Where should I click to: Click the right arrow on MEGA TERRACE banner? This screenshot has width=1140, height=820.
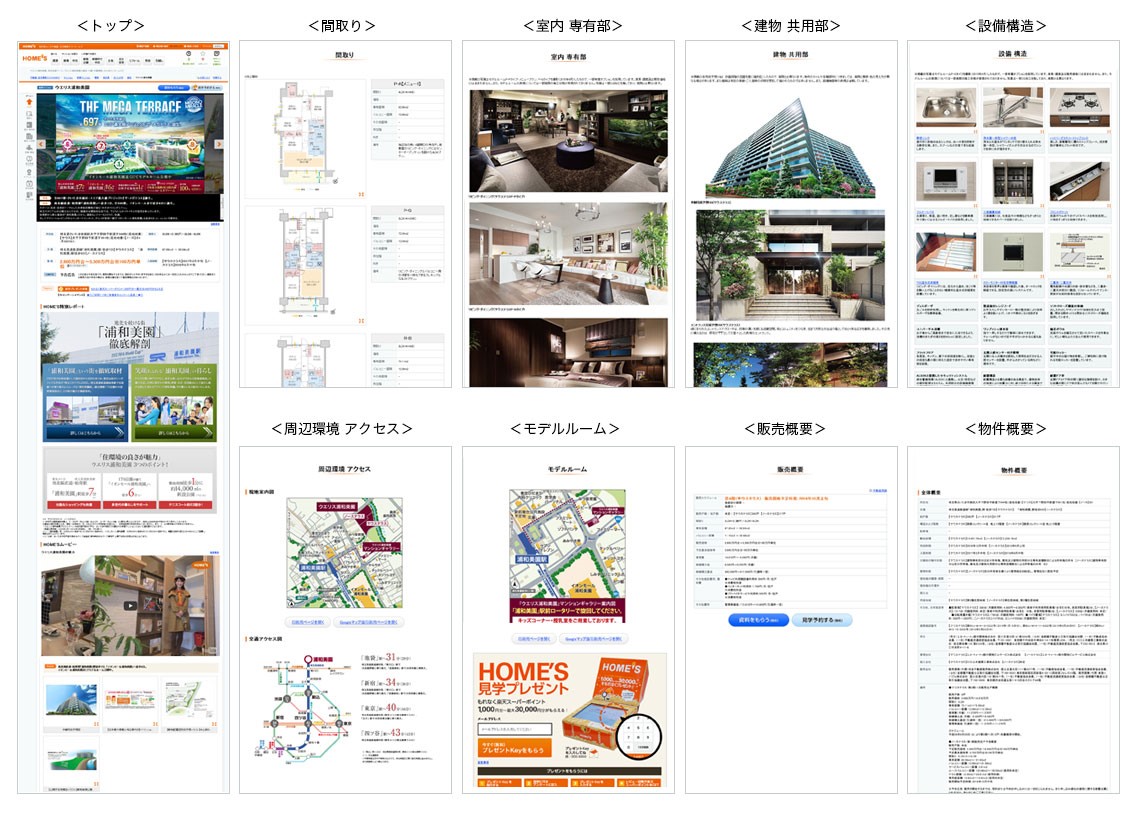[x=218, y=143]
